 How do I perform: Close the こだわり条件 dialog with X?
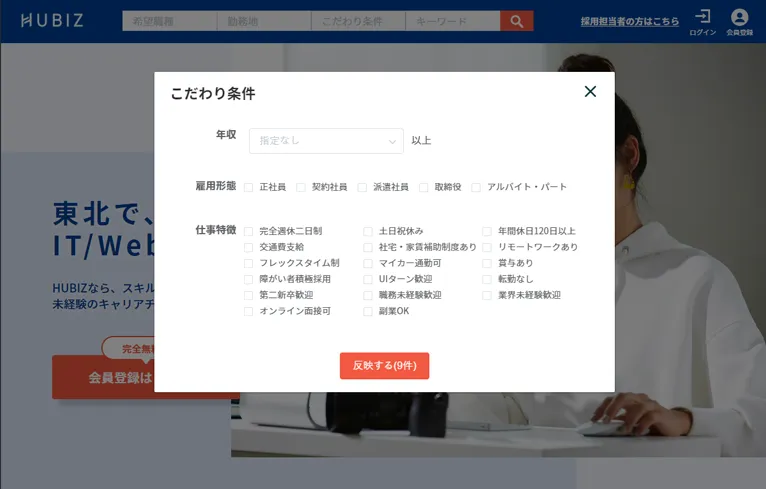click(590, 91)
